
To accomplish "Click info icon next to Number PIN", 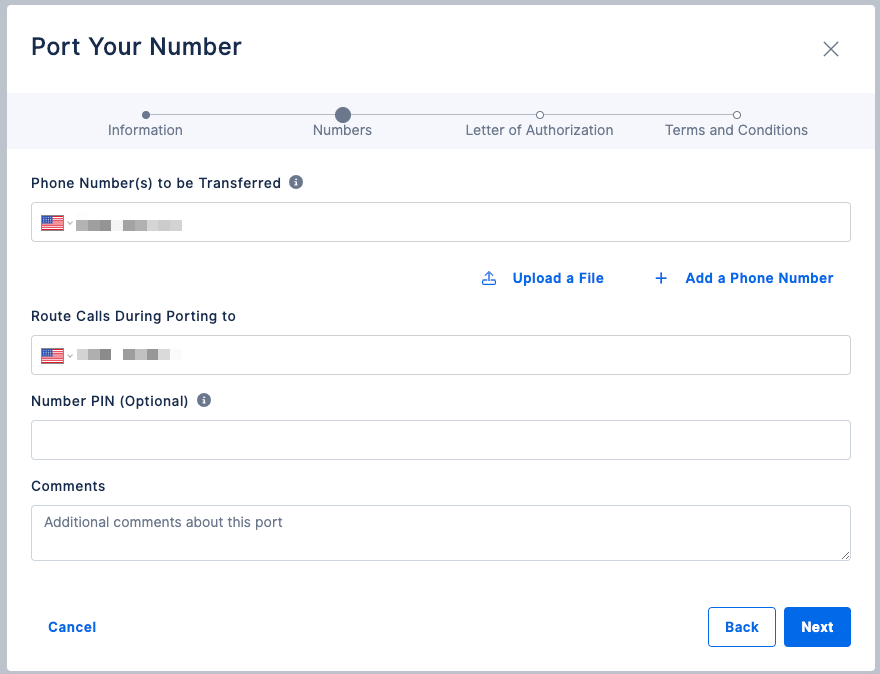I will [204, 400].
